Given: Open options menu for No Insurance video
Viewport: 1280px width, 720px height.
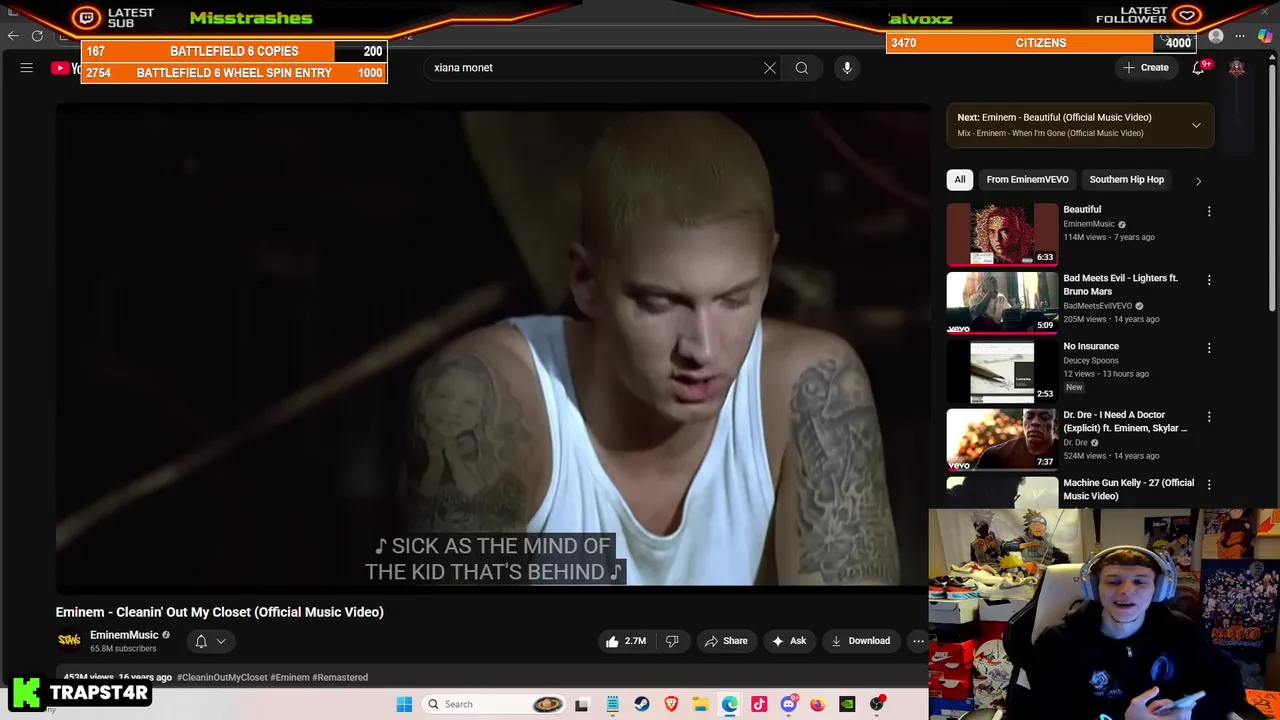Looking at the screenshot, I should point(1209,348).
